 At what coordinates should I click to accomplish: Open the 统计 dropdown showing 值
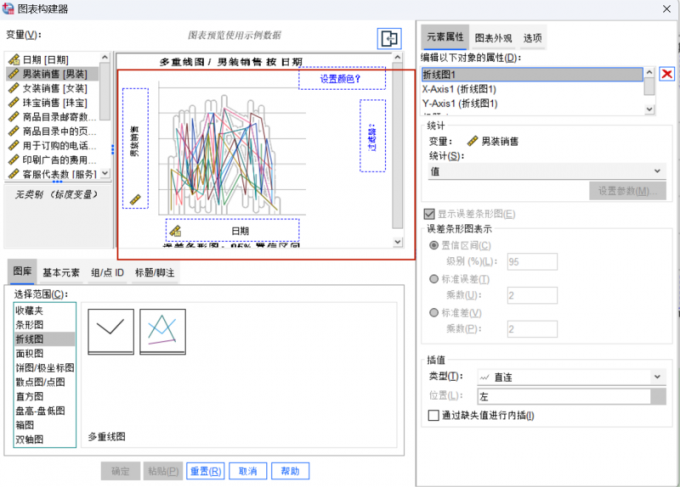[546, 171]
